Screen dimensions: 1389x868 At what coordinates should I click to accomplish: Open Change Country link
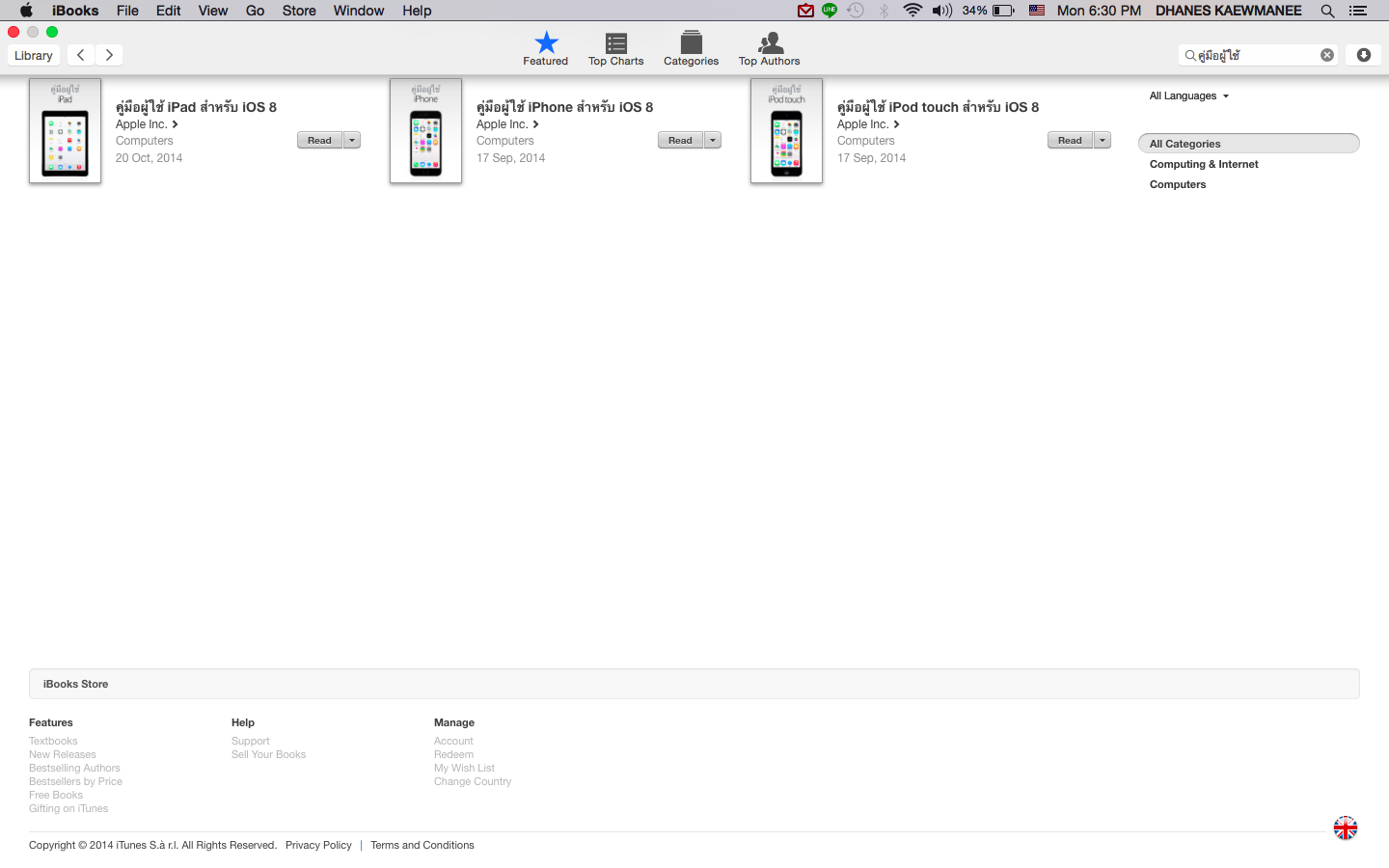coord(473,781)
